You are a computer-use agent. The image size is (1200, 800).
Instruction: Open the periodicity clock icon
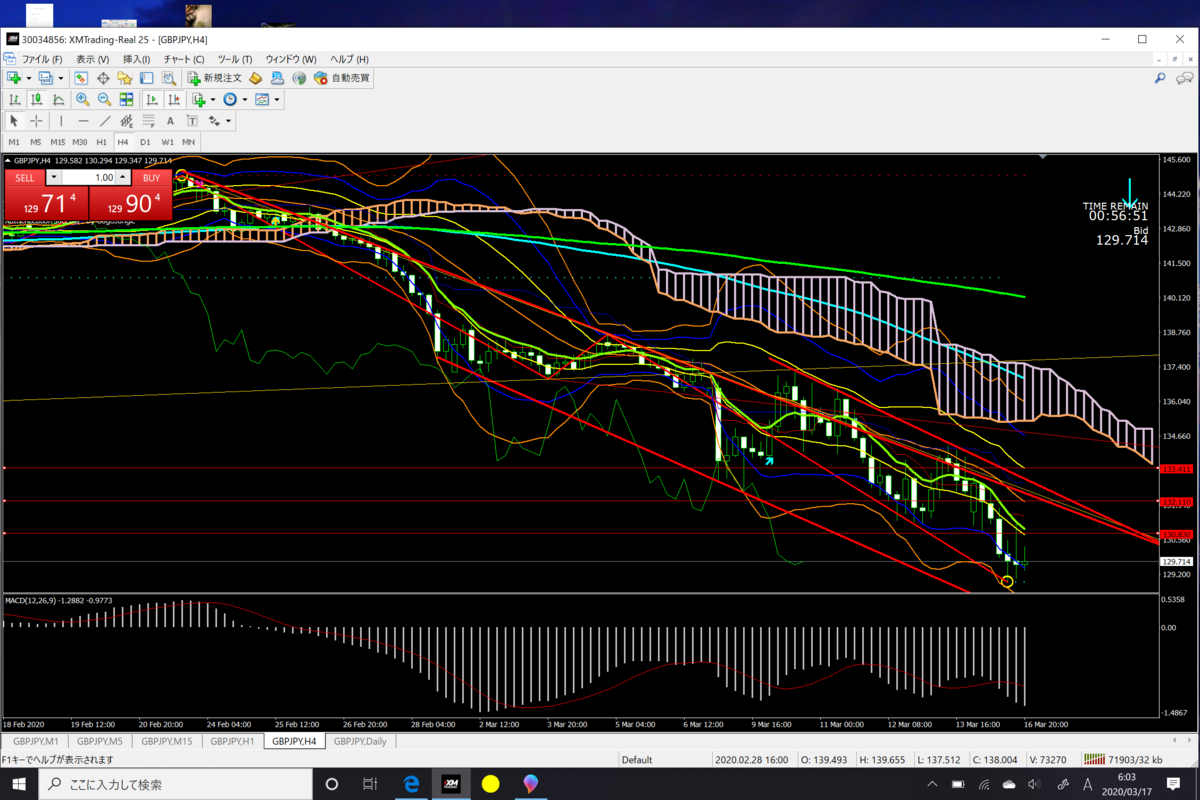tap(230, 99)
